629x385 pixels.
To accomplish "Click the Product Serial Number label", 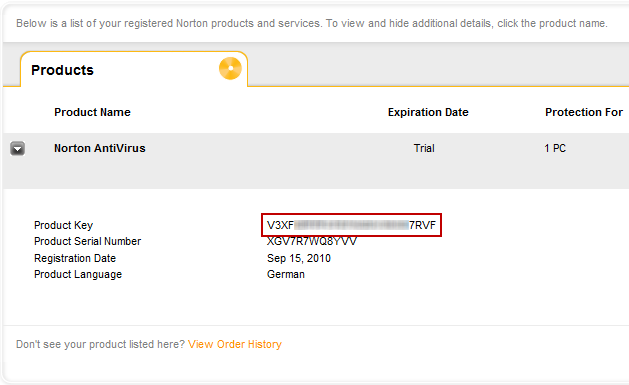I will coord(87,241).
